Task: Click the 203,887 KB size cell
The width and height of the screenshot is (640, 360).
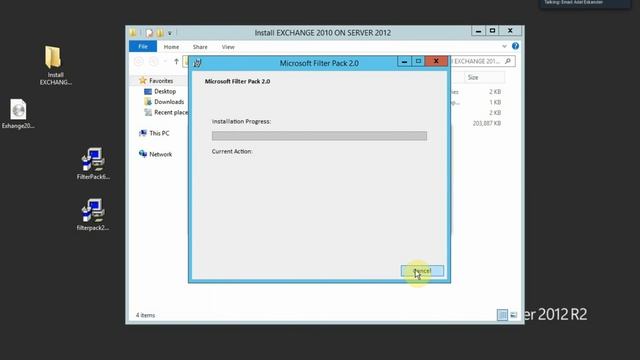Action: pyautogui.click(x=487, y=123)
